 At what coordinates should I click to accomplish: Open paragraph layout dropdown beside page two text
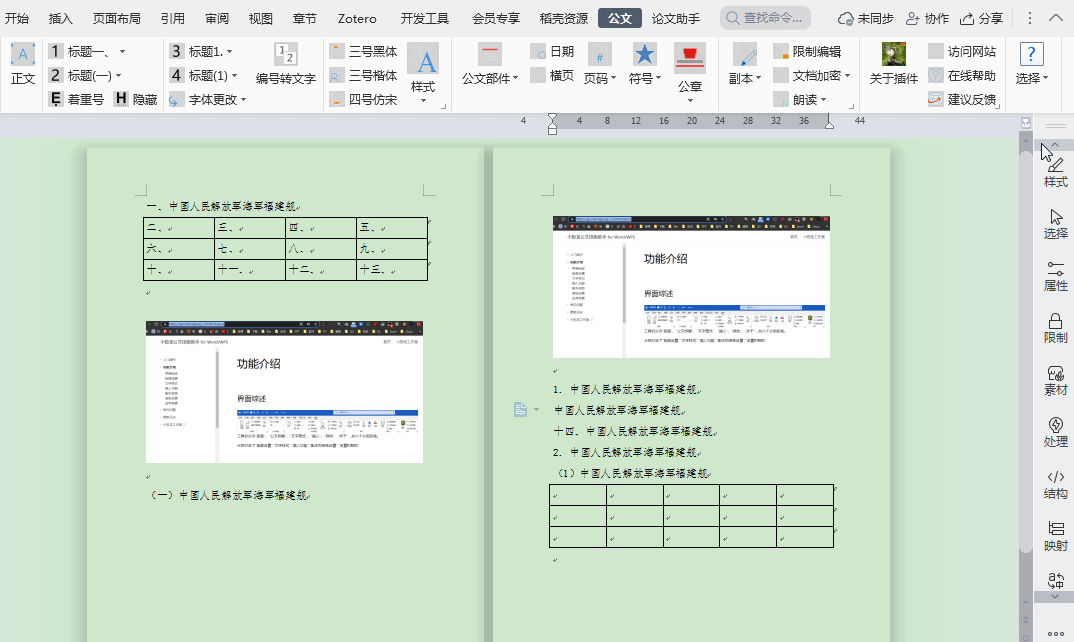(536, 410)
